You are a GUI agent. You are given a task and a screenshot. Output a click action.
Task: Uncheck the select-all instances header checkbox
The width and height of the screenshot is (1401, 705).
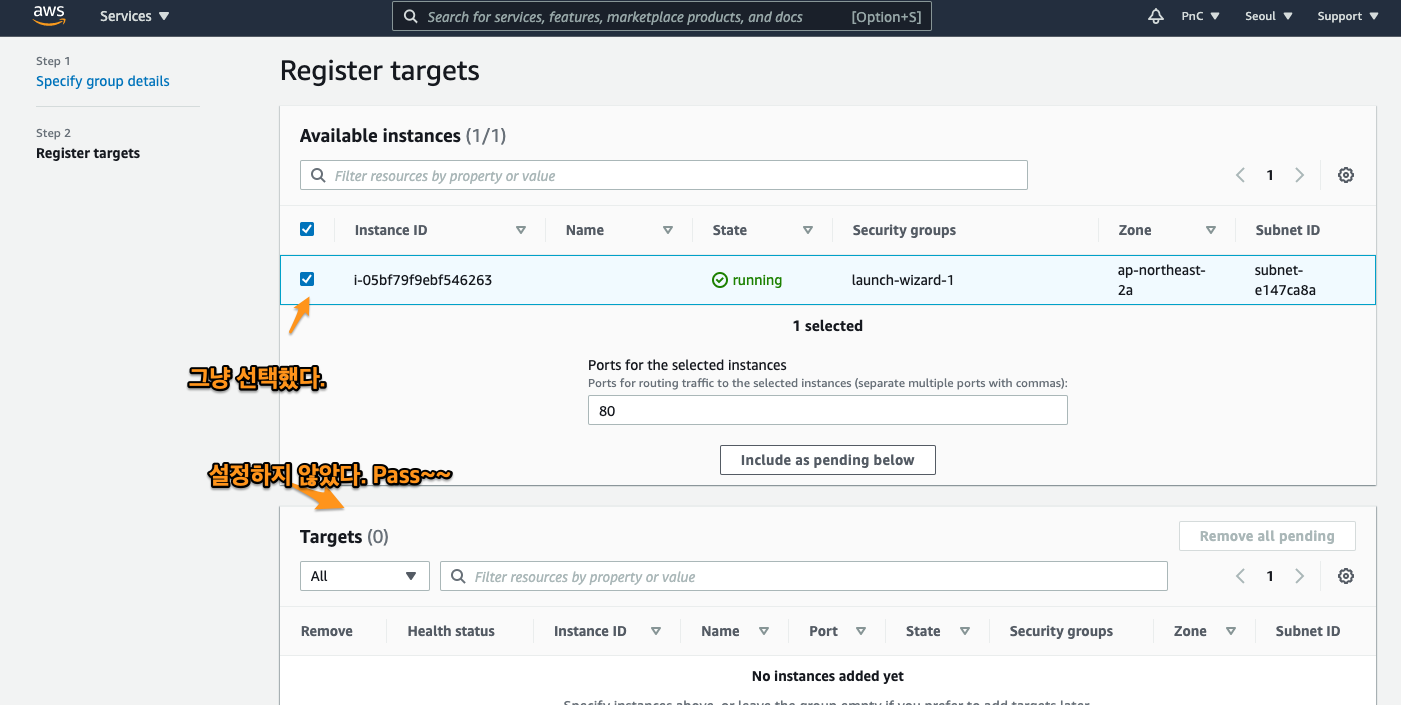[307, 229]
